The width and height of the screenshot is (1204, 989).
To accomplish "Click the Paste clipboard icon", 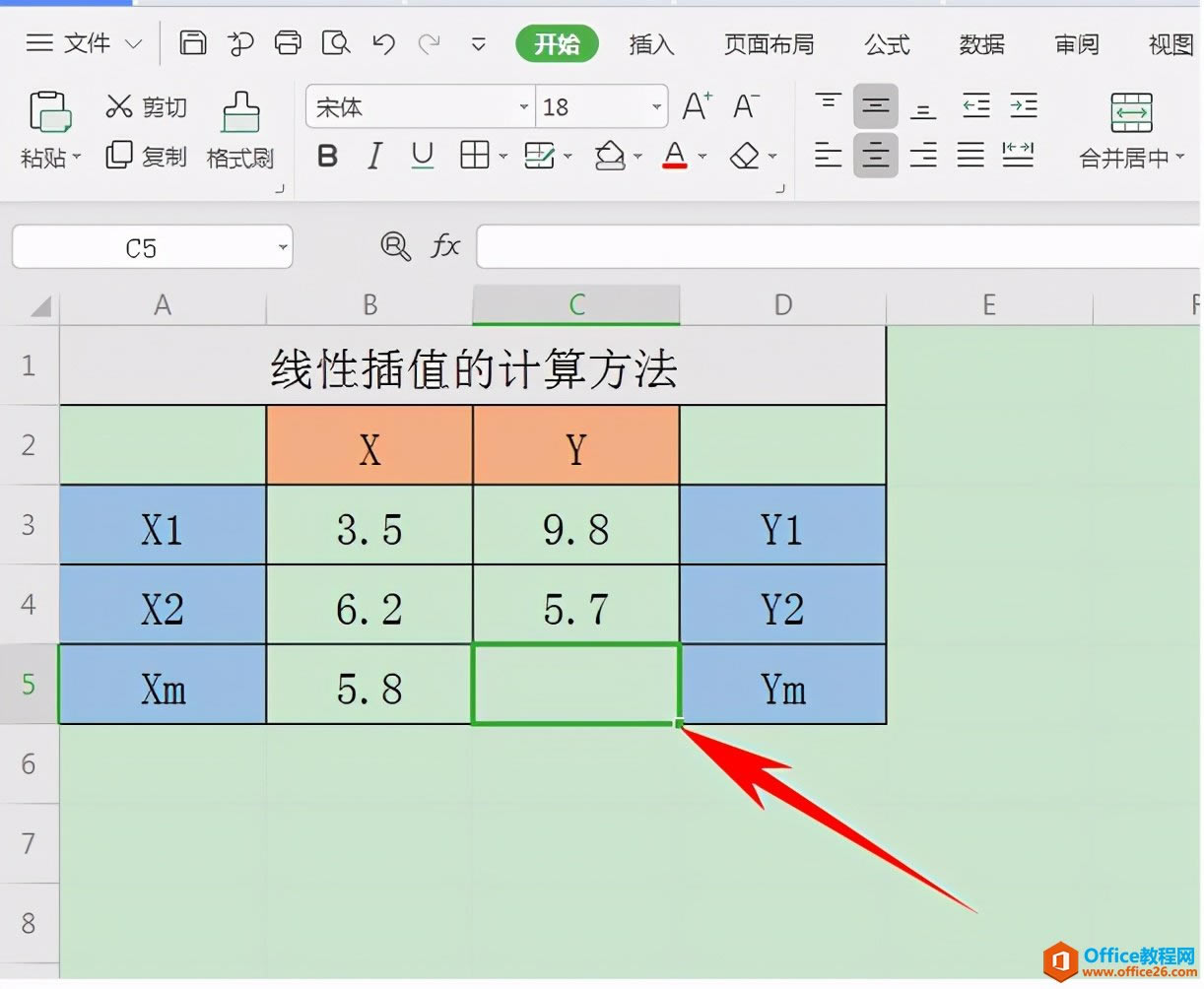I will tap(50, 111).
